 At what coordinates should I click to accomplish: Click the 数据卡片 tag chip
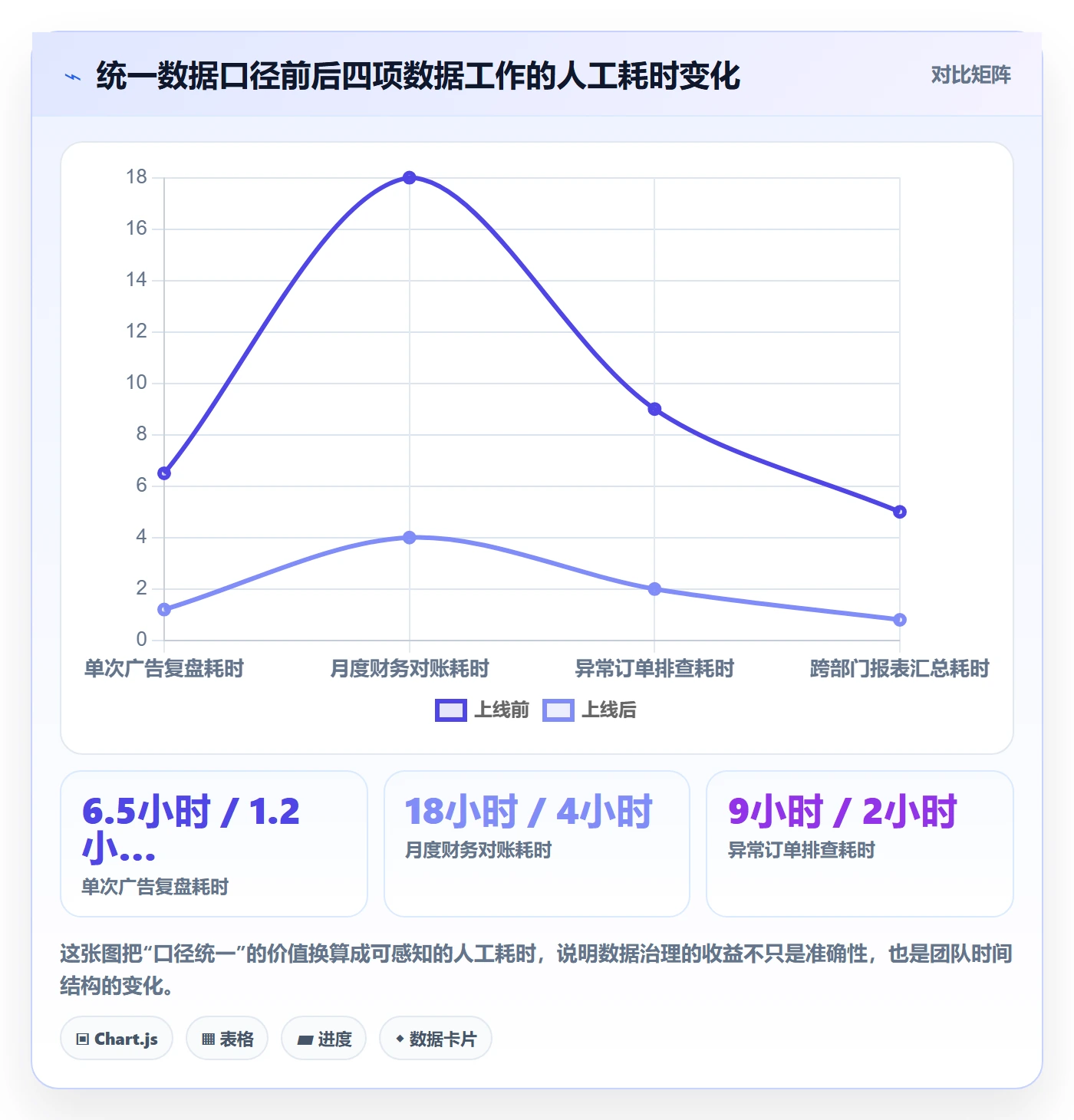(436, 1039)
